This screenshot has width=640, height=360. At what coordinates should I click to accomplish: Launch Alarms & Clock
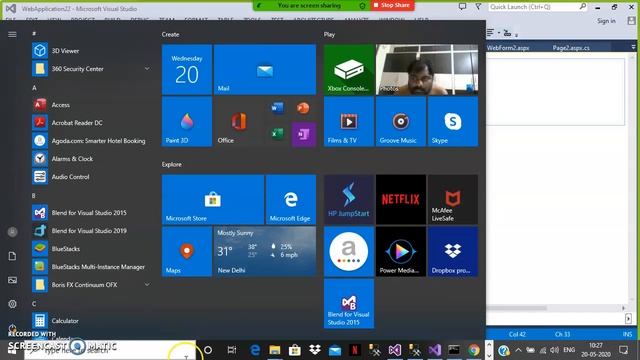[x=91, y=159]
